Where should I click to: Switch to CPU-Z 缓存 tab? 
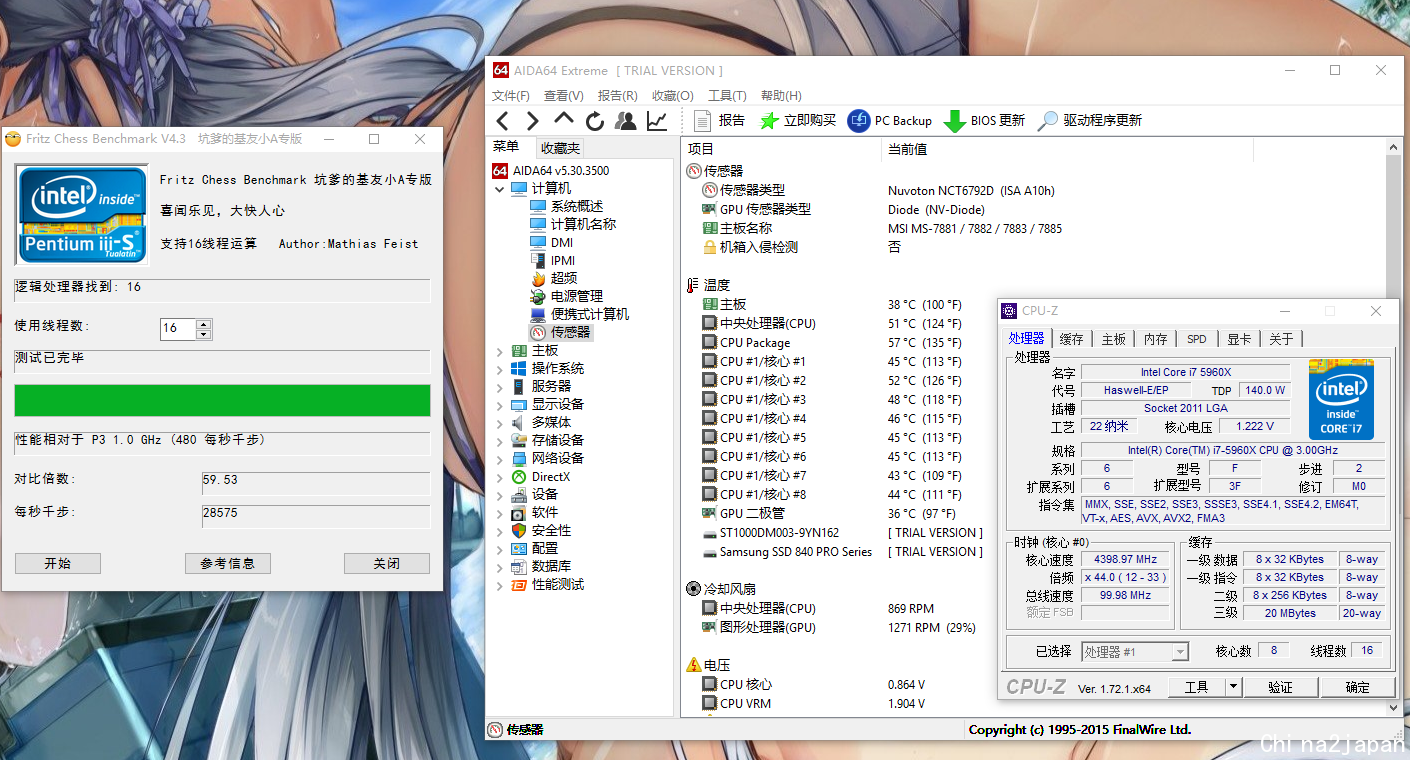click(x=1071, y=339)
